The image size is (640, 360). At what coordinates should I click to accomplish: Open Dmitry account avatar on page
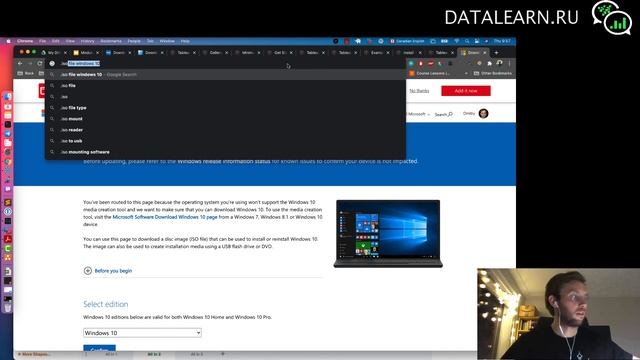tap(484, 113)
